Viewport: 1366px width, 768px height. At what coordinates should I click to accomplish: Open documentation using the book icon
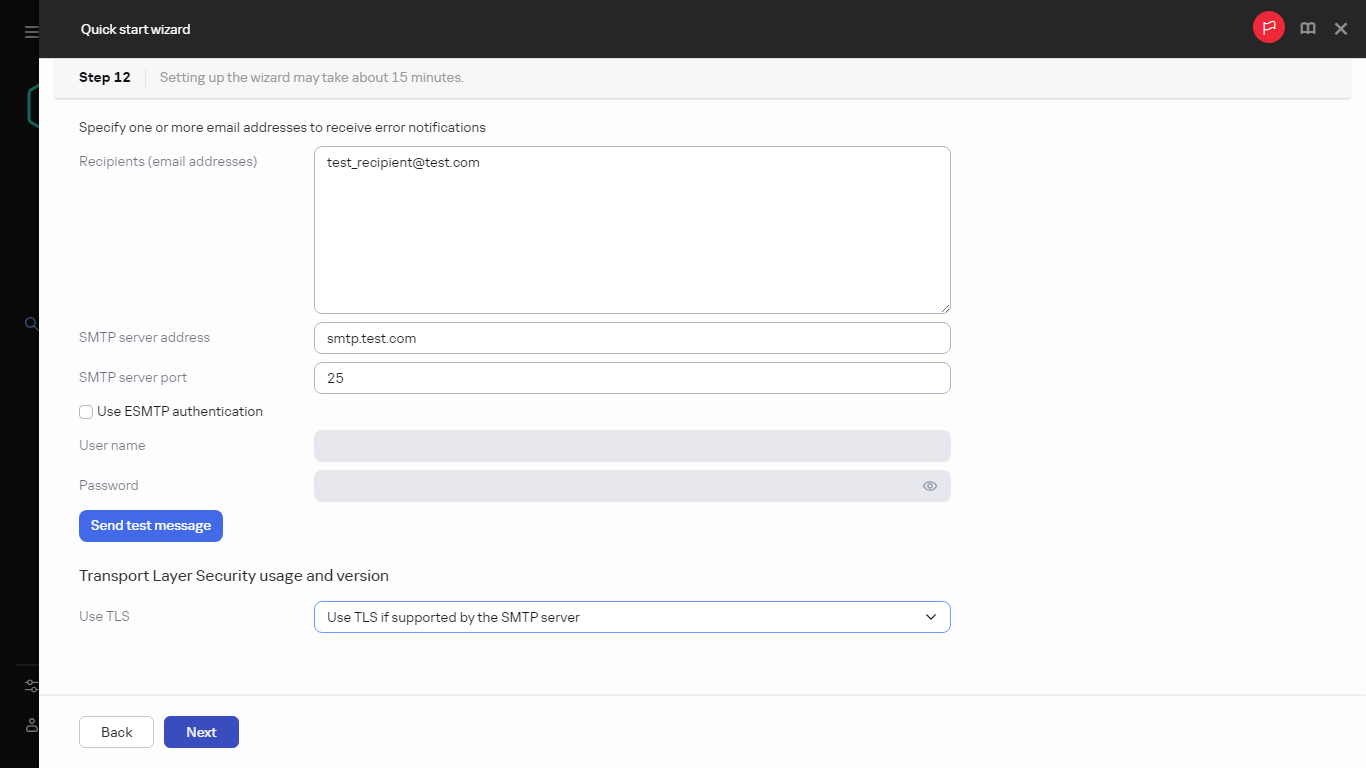[x=1308, y=28]
